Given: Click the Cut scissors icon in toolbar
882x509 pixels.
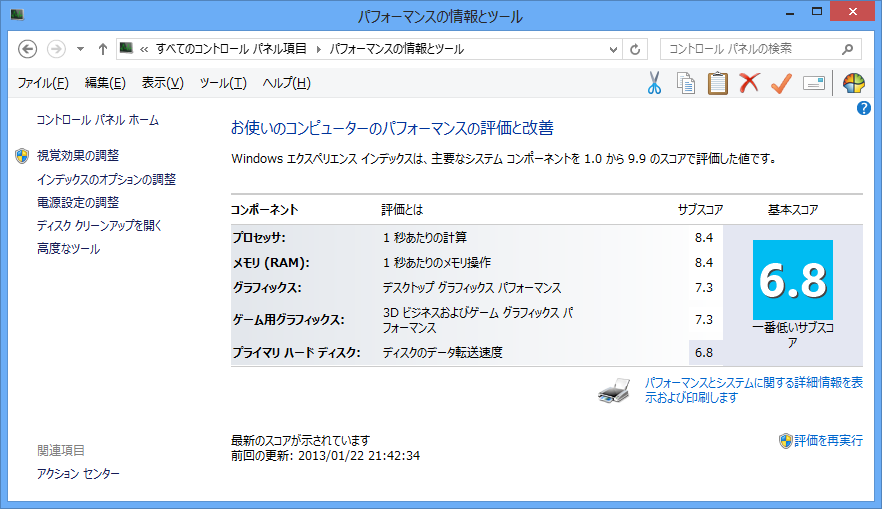Looking at the screenshot, I should tap(654, 83).
